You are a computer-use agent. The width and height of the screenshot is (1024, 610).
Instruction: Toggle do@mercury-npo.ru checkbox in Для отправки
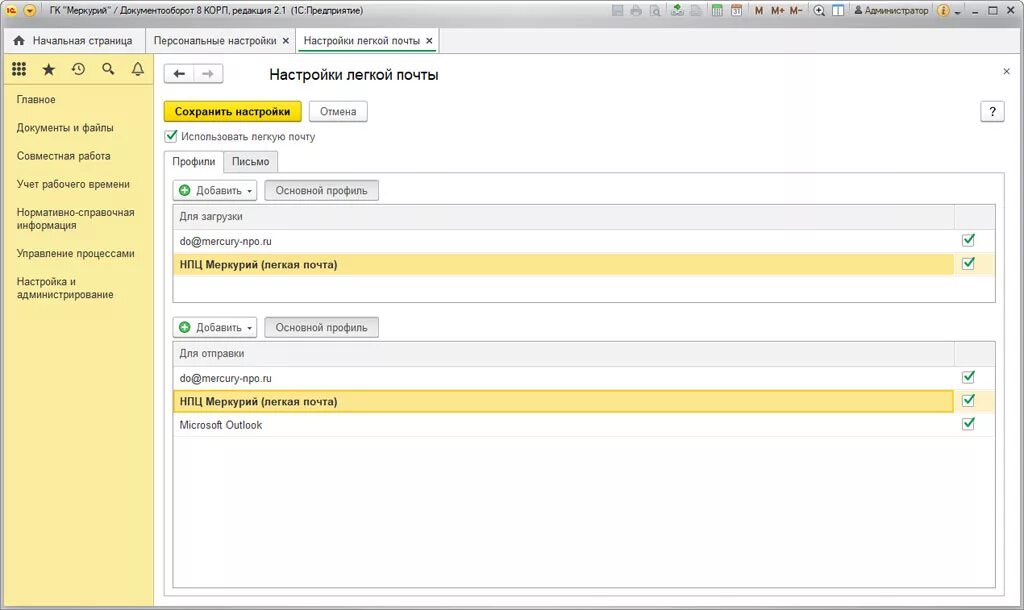(x=968, y=377)
